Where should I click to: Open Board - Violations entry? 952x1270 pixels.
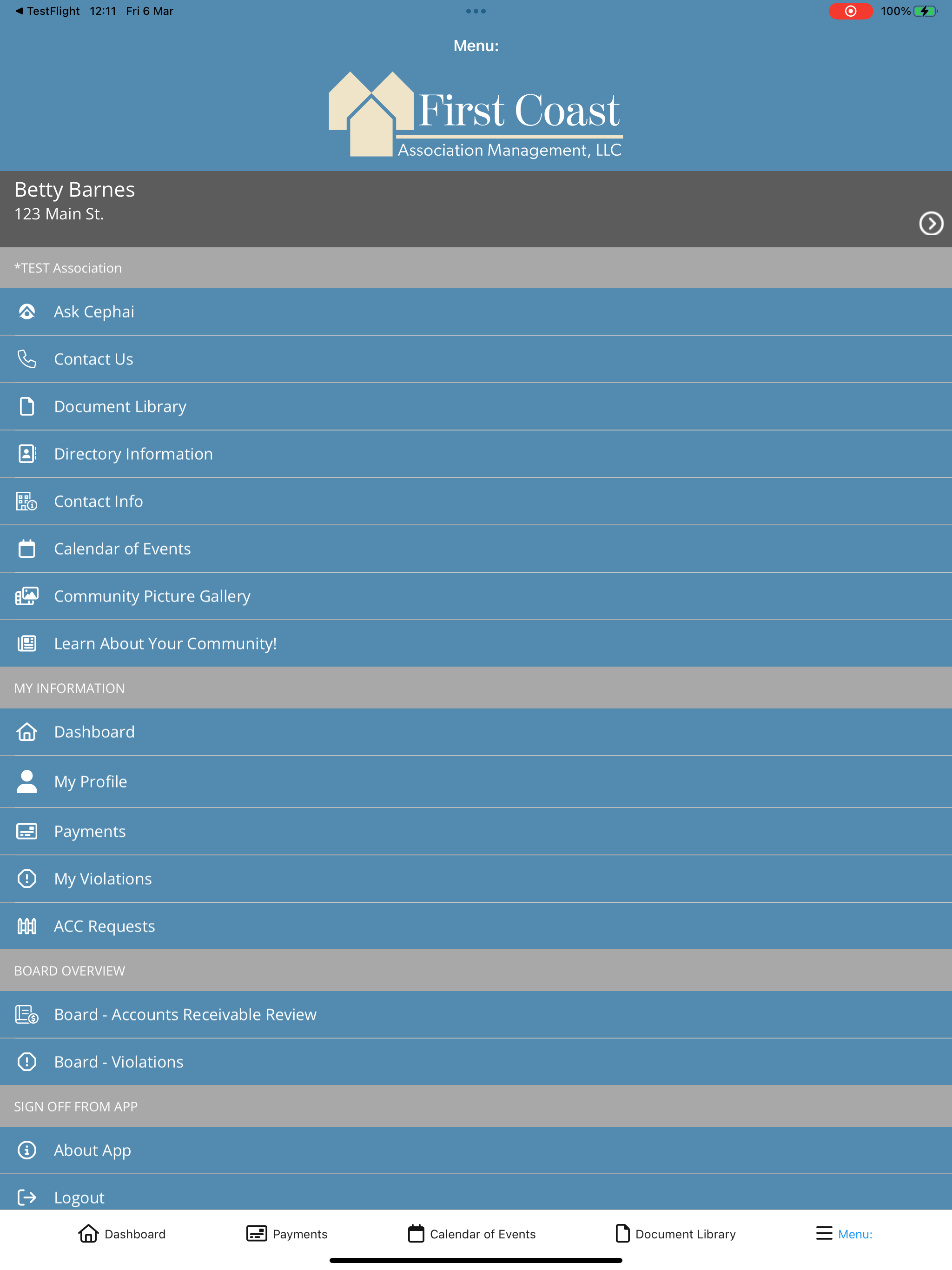pyautogui.click(x=476, y=1062)
